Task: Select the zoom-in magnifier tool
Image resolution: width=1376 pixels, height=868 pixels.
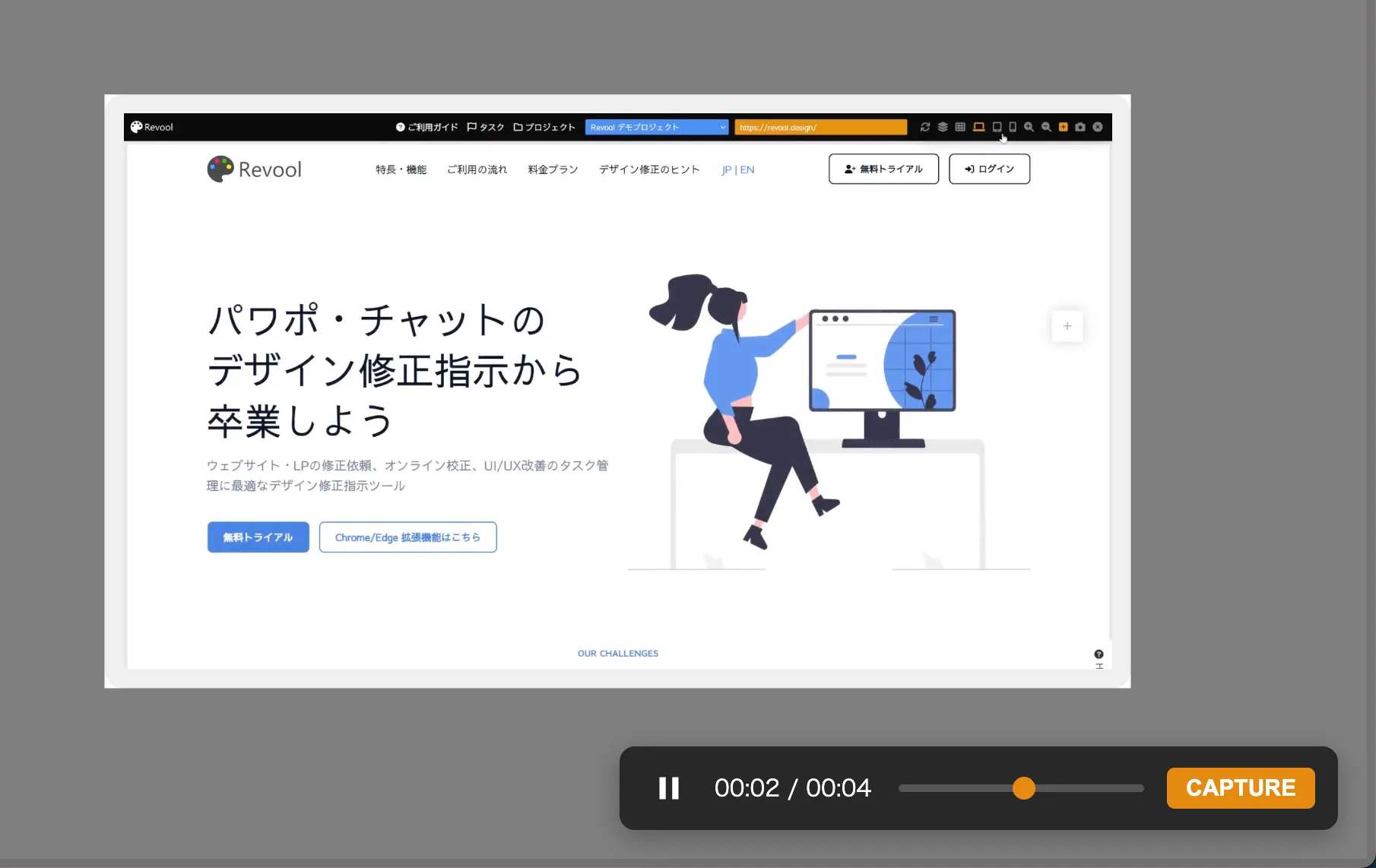Action: click(1029, 127)
